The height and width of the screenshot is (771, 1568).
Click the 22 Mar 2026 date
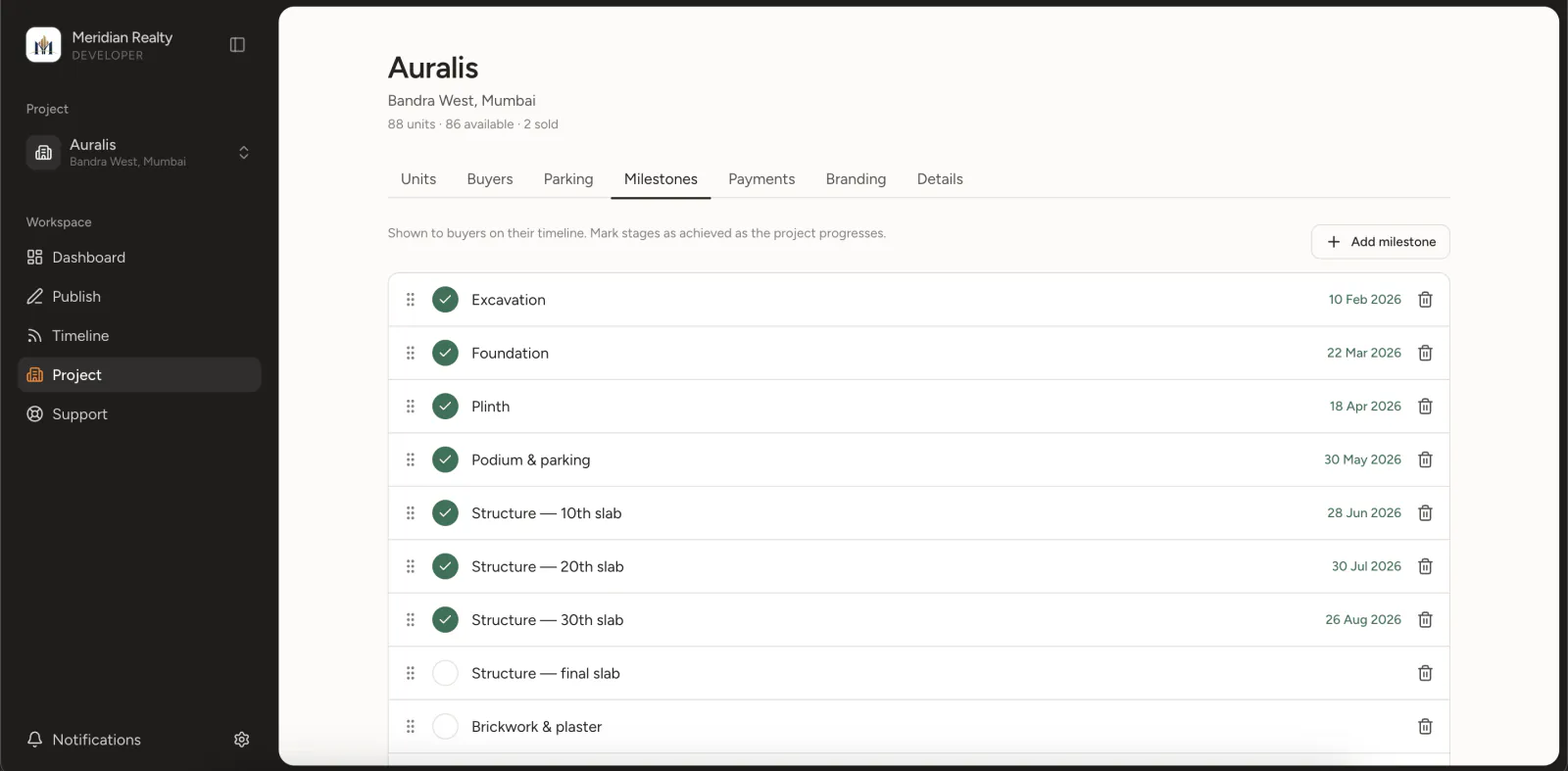point(1364,353)
